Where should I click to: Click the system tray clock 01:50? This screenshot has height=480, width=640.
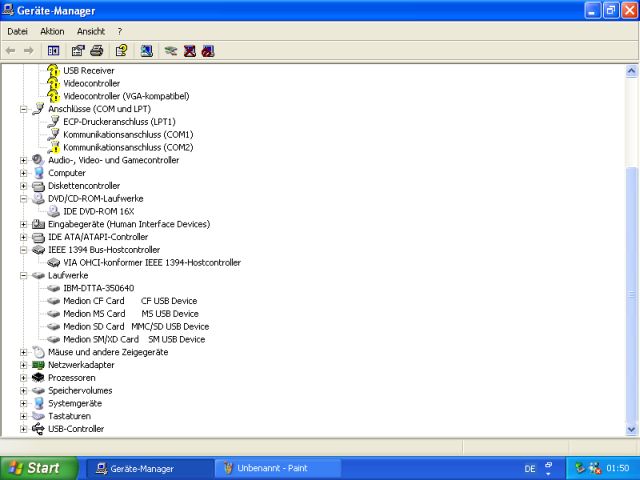pyautogui.click(x=618, y=468)
